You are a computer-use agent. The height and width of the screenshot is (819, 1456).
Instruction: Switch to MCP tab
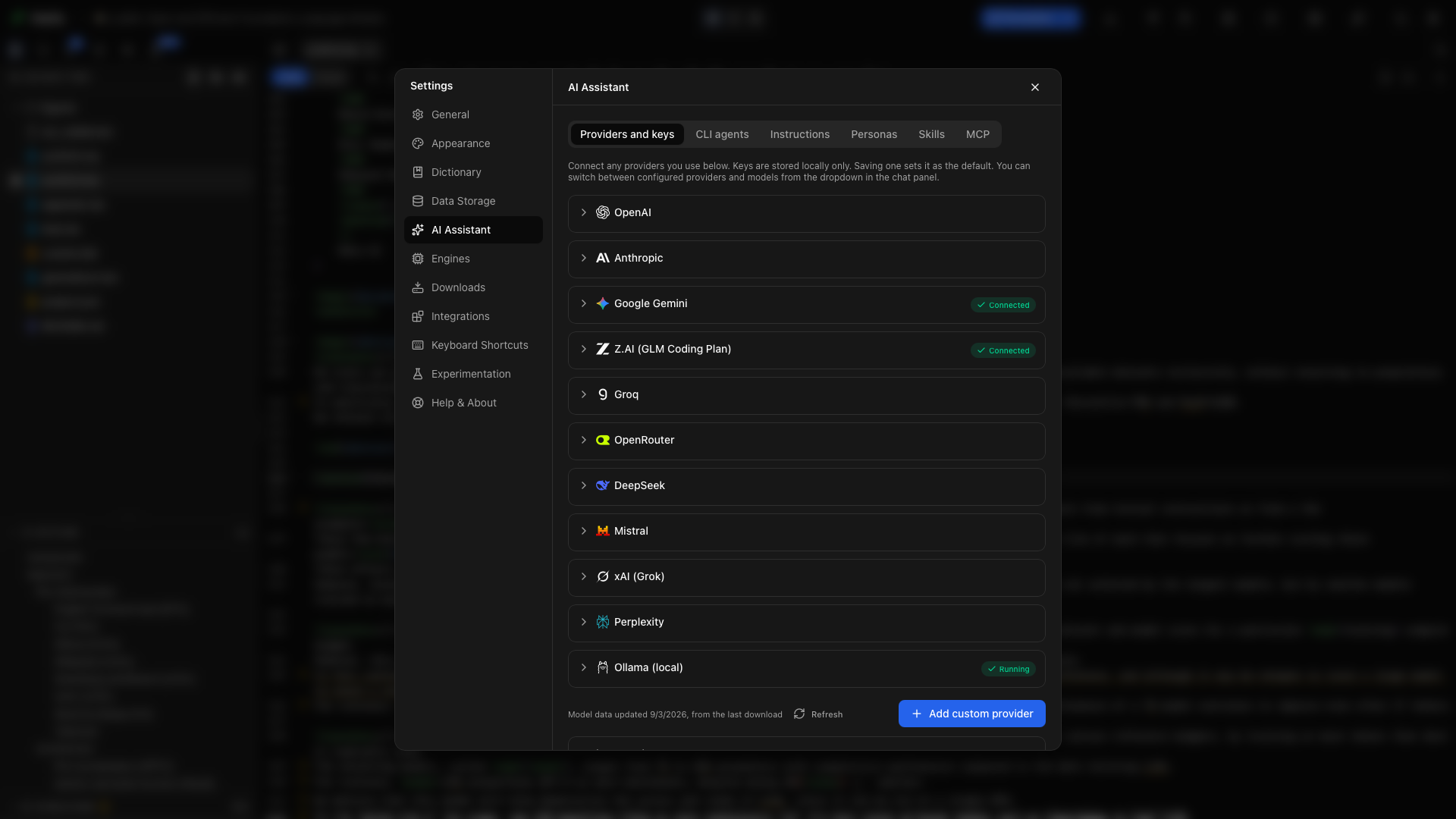[977, 134]
